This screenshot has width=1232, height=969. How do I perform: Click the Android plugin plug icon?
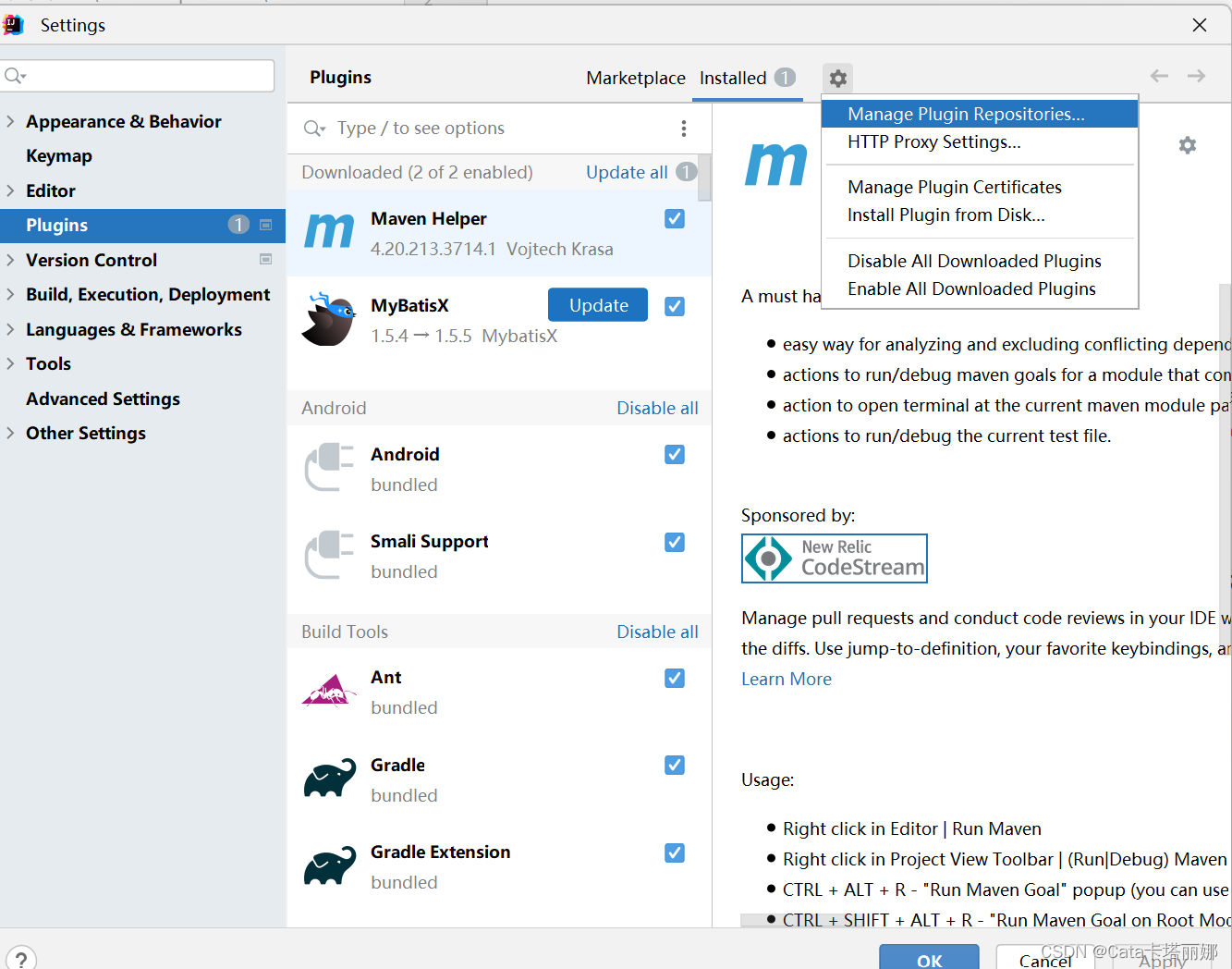click(x=329, y=467)
